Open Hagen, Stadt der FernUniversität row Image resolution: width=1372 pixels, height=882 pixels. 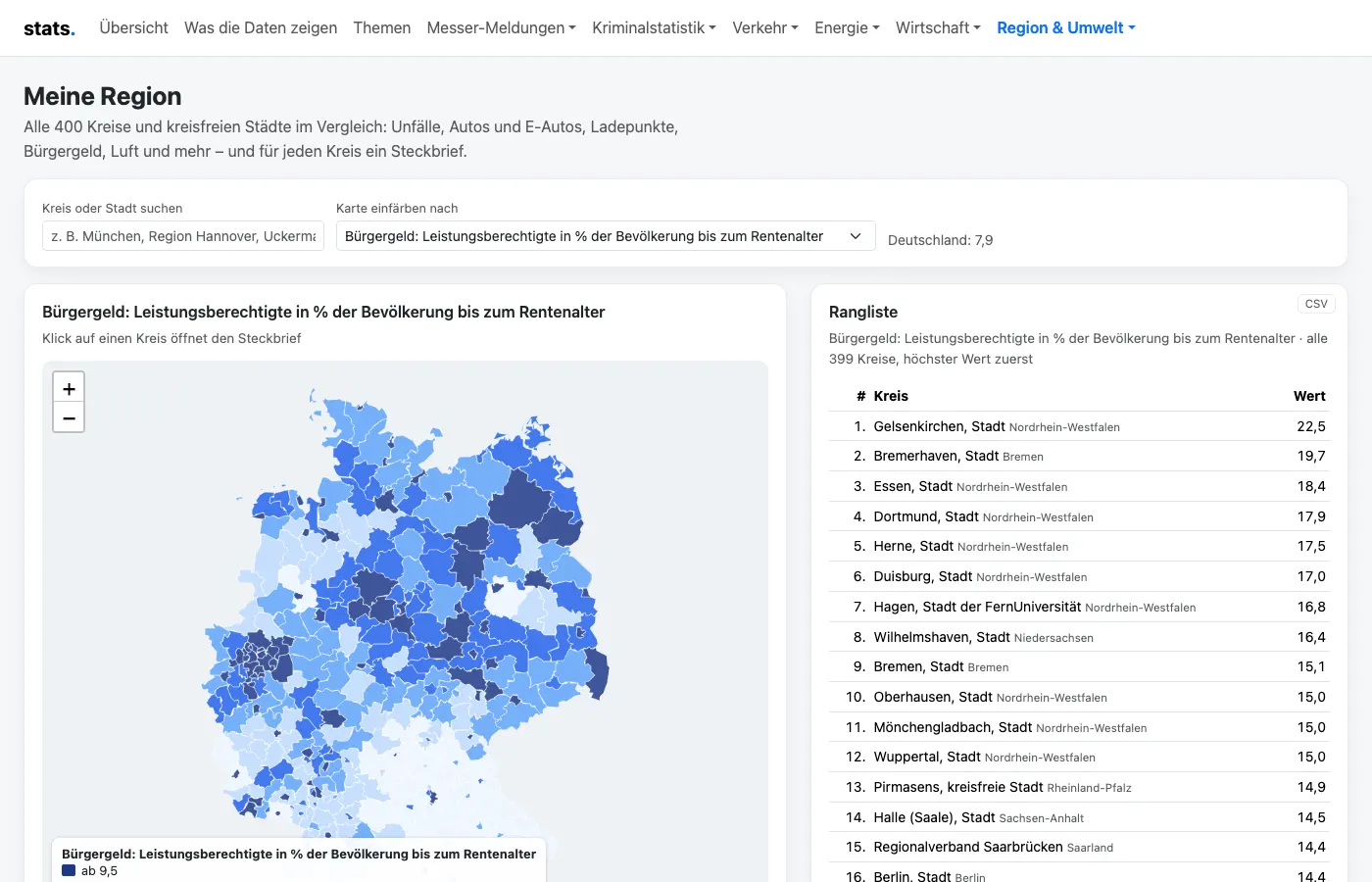click(x=1077, y=607)
